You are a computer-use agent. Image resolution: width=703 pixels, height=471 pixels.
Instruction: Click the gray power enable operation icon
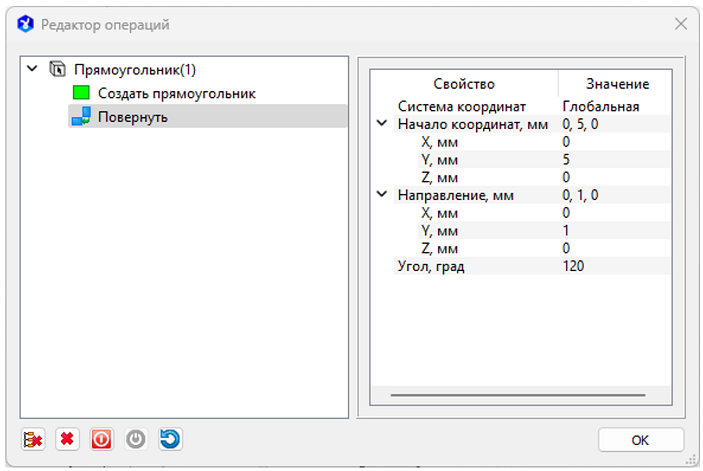[135, 439]
